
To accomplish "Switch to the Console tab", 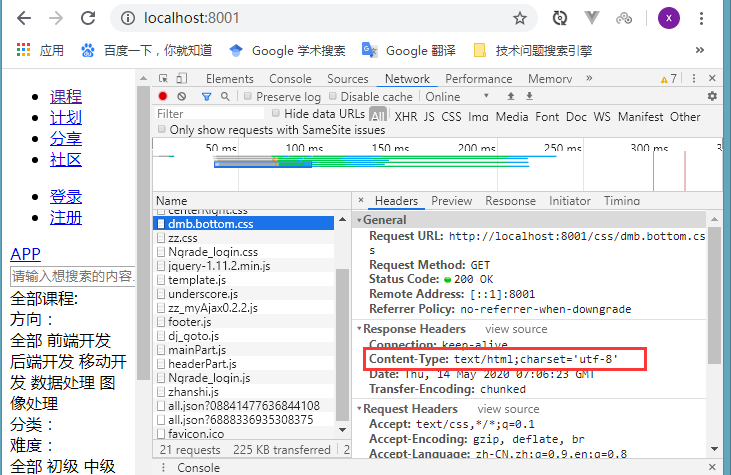I will click(290, 79).
